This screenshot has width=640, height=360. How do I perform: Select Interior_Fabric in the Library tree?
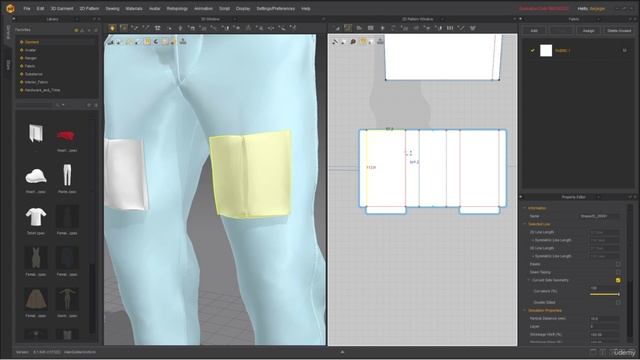(36, 82)
